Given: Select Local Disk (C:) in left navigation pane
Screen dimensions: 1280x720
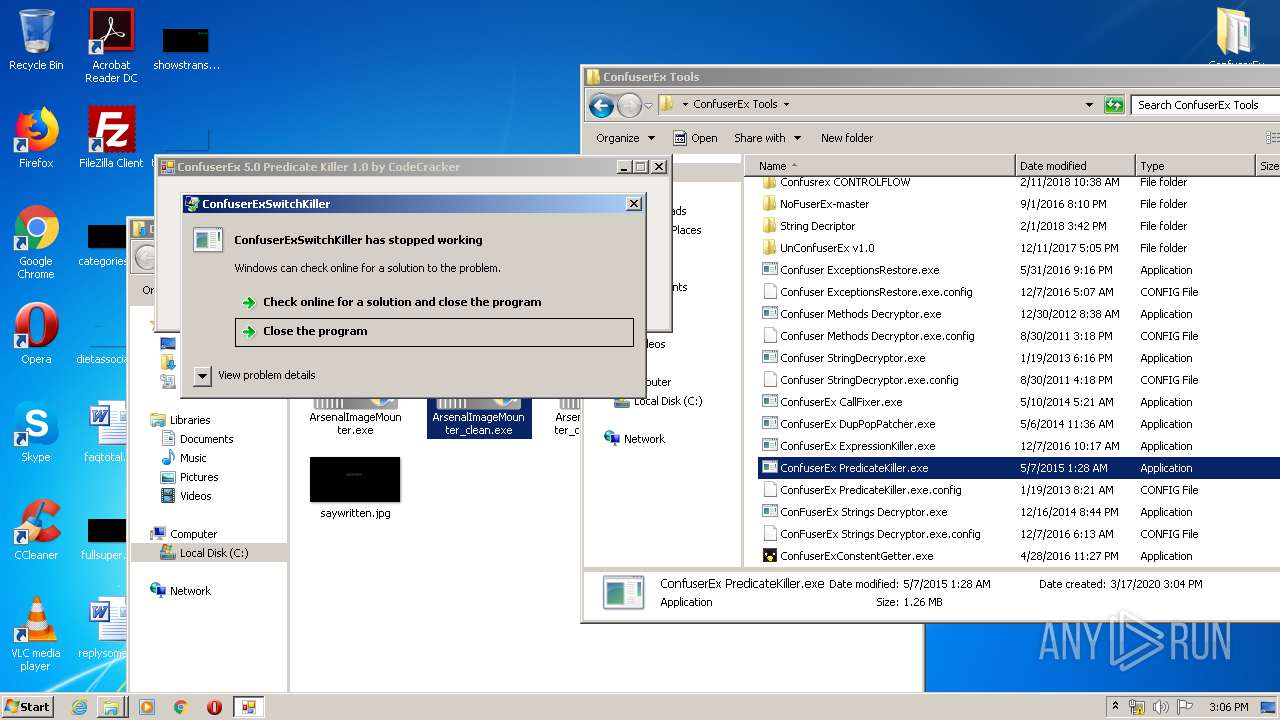Looking at the screenshot, I should [208, 553].
